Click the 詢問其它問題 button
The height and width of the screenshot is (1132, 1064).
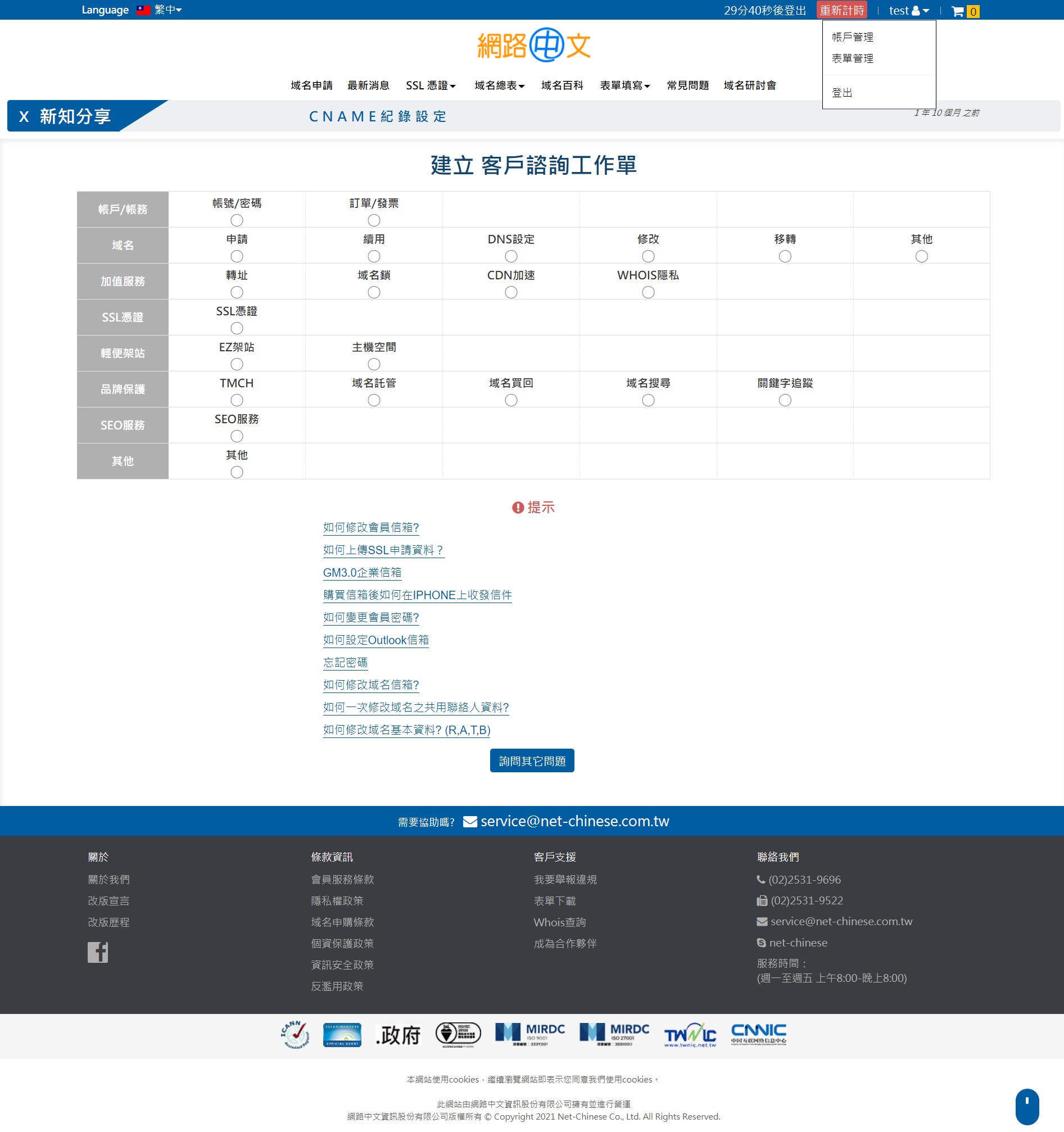532,760
